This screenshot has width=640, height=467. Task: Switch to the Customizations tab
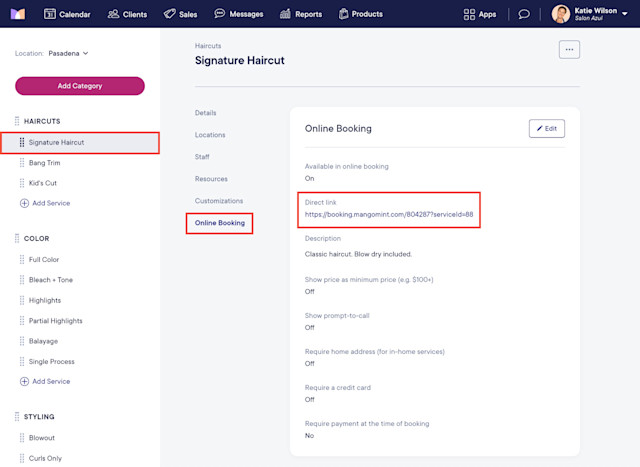click(x=219, y=201)
